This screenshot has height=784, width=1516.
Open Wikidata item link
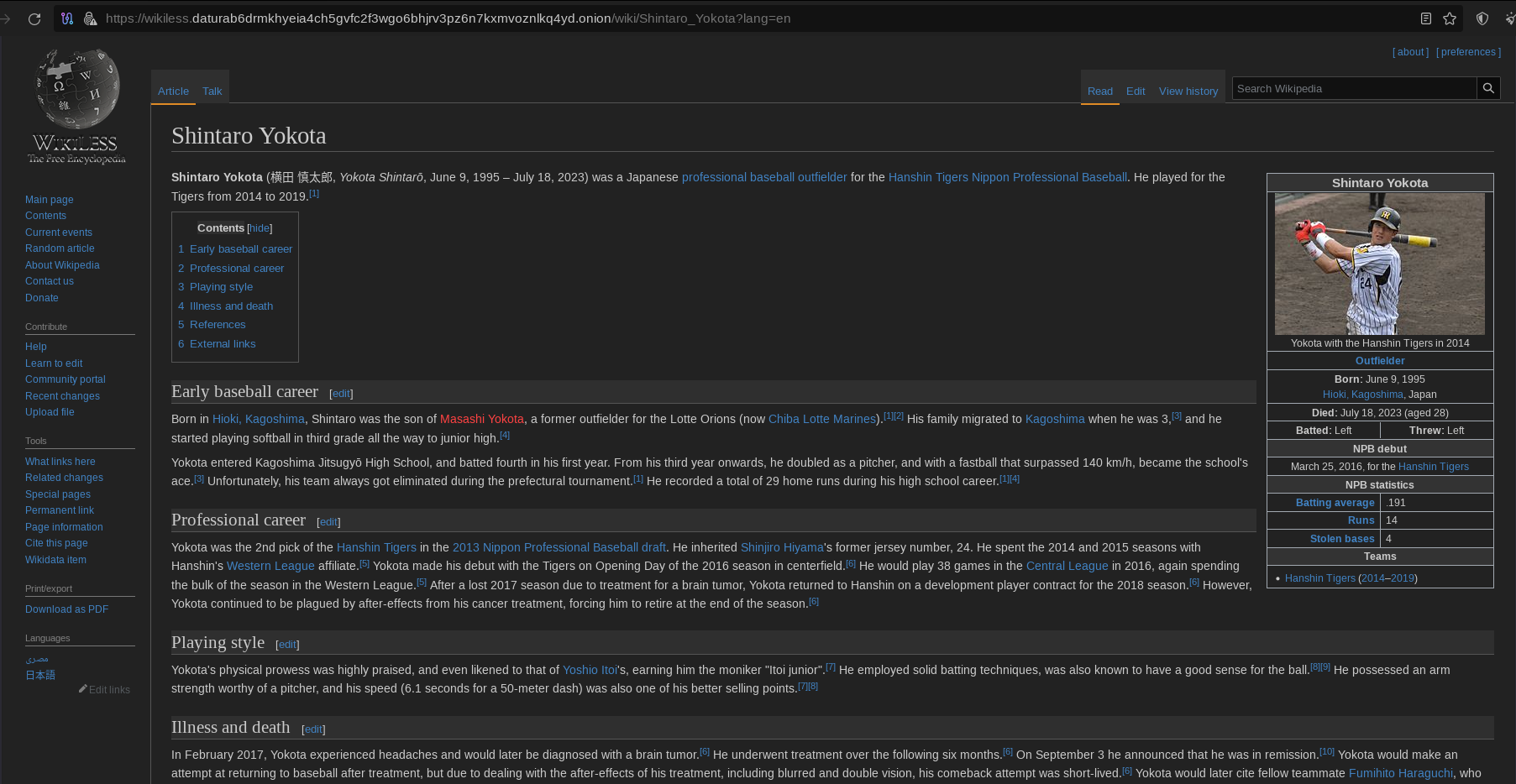(x=55, y=560)
